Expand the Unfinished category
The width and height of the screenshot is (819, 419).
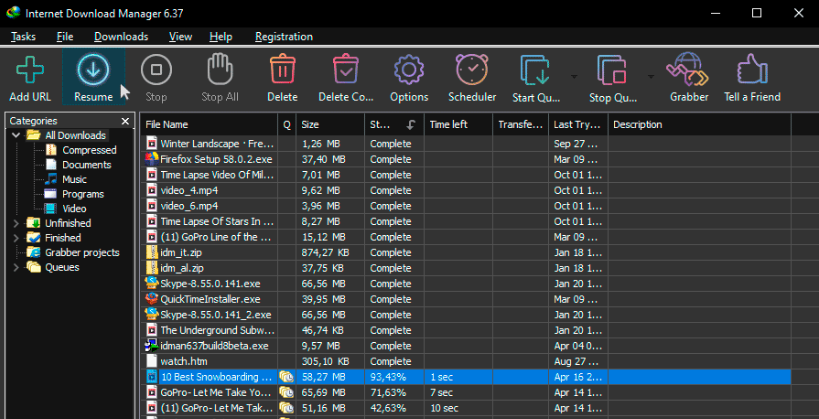(x=16, y=224)
